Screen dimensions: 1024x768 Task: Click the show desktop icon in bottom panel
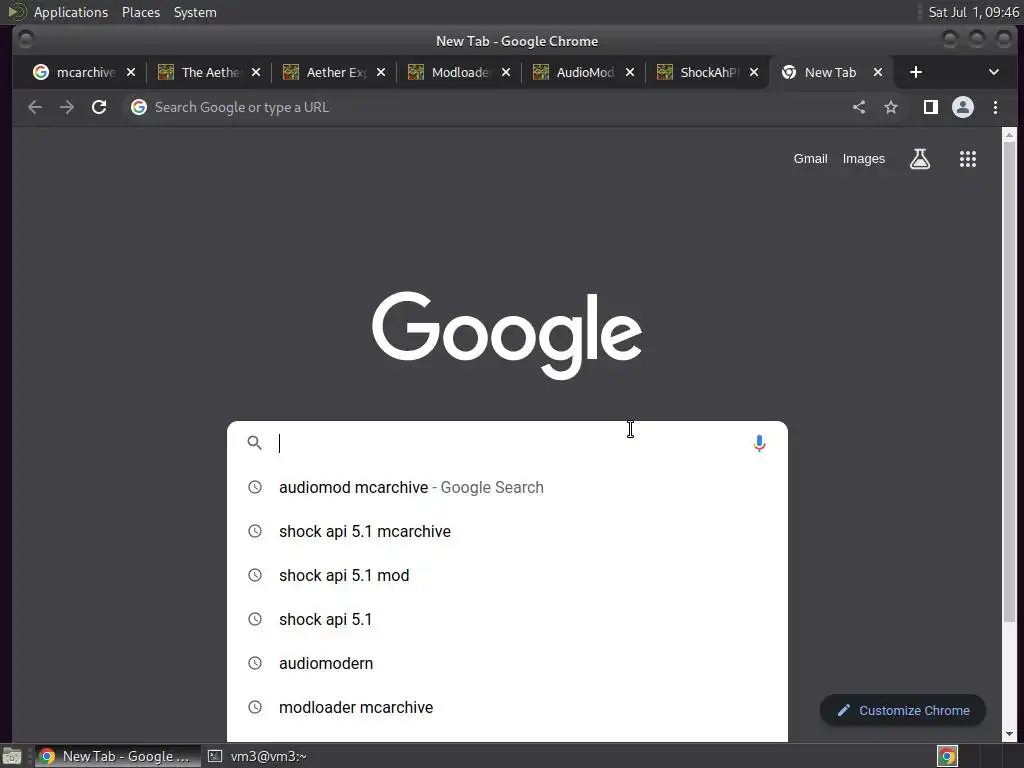click(x=12, y=756)
